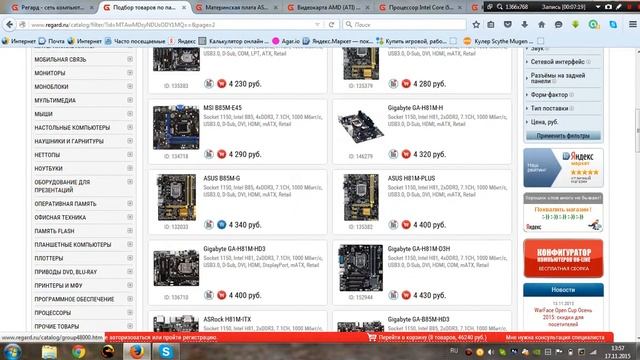Expand МОНИТОРЫ category

130,73
